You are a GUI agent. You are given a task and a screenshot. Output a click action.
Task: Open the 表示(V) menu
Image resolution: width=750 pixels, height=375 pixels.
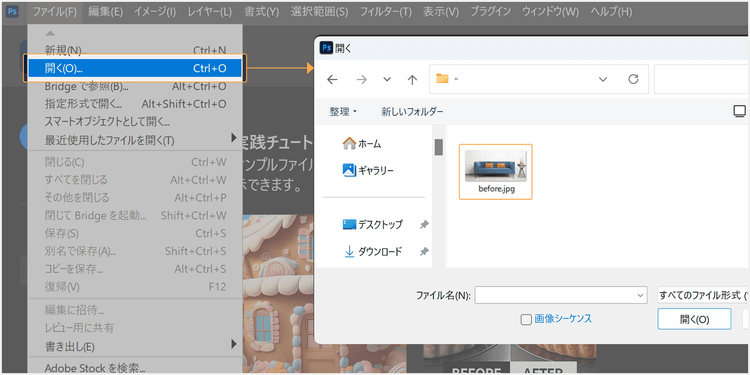pos(441,12)
